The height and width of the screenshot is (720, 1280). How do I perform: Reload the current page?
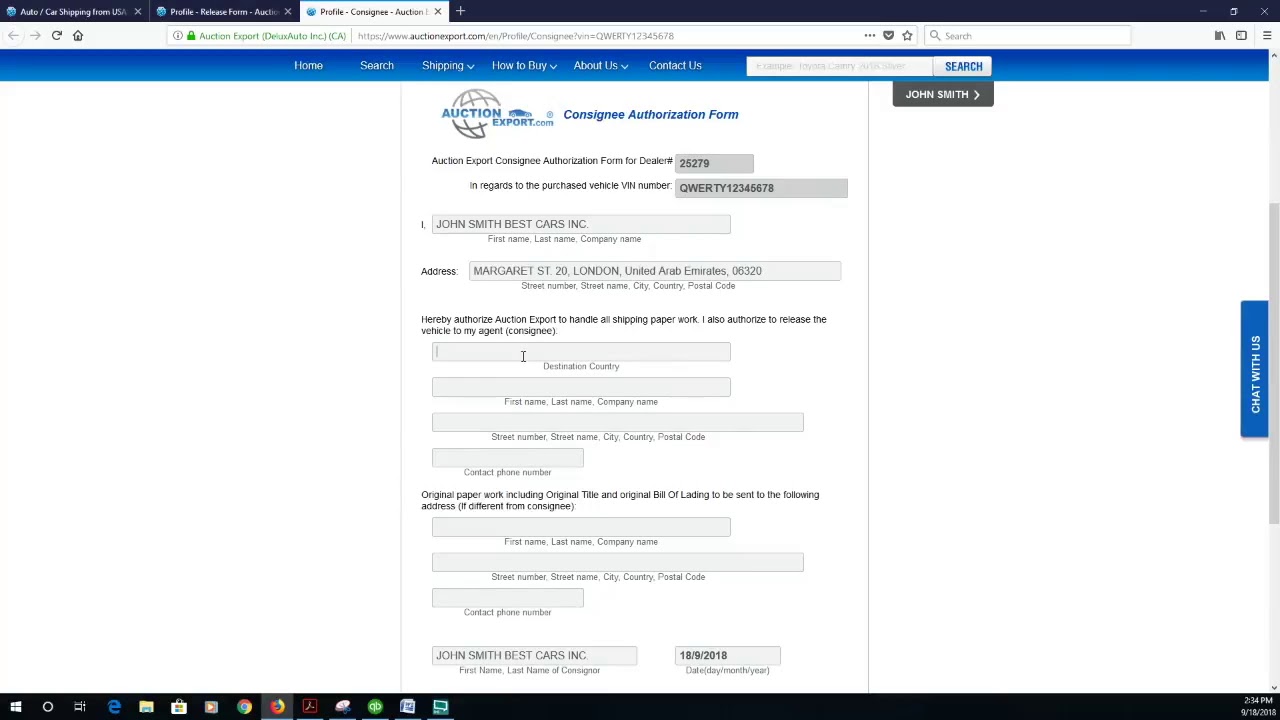(x=57, y=36)
